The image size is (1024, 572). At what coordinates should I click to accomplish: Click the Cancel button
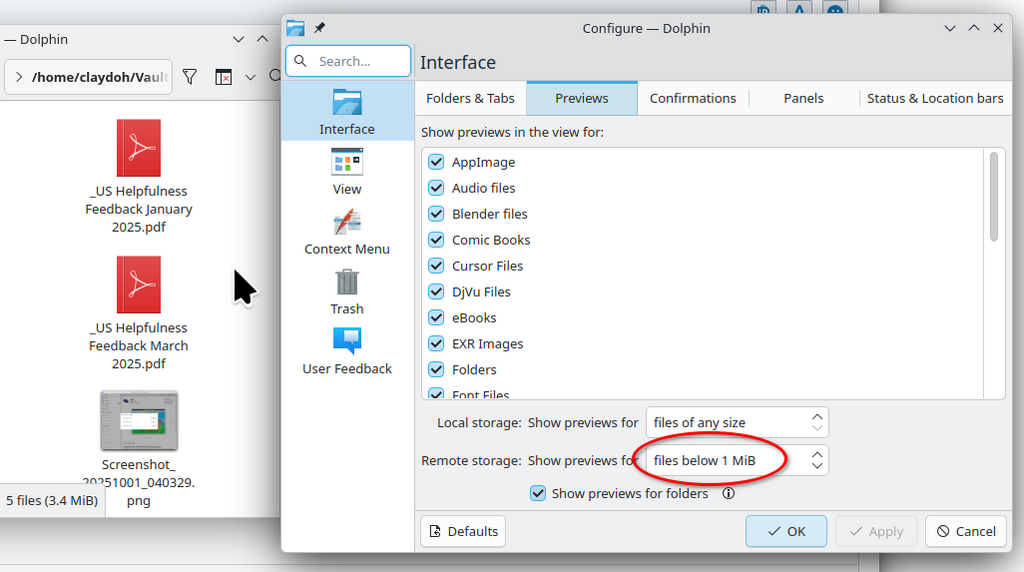click(966, 532)
